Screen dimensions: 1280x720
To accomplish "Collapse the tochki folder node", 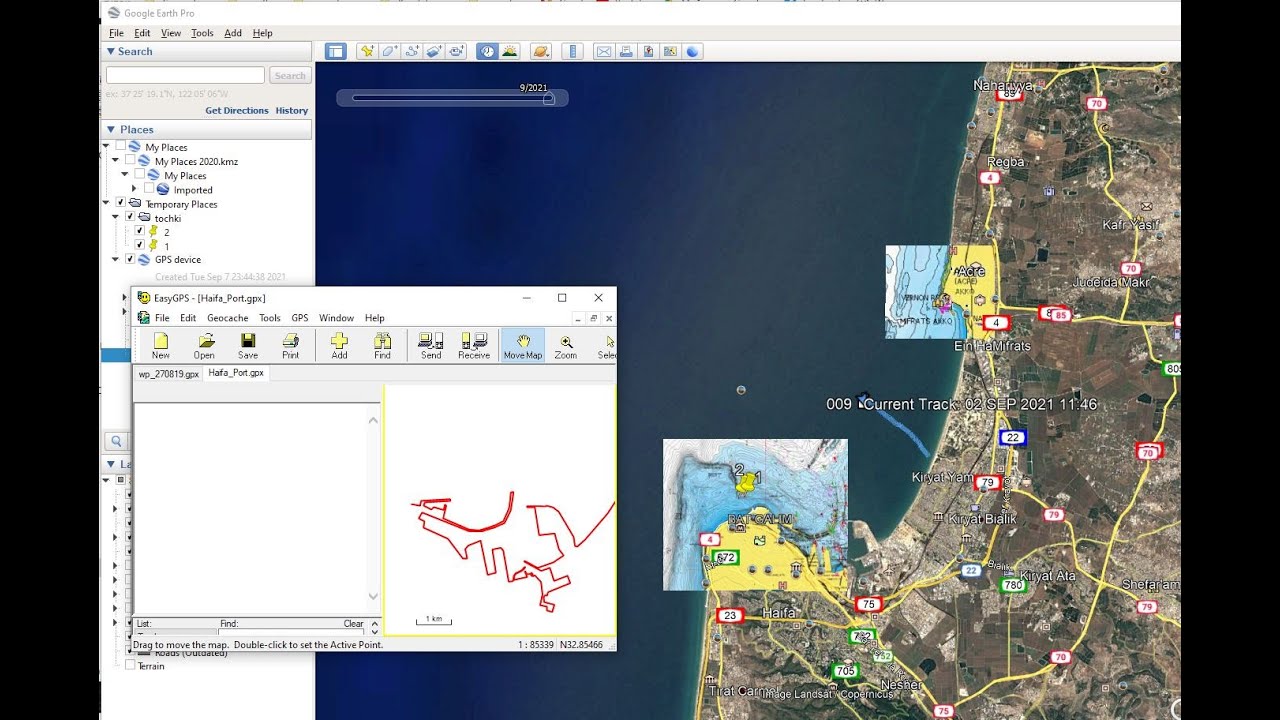I will 116,217.
